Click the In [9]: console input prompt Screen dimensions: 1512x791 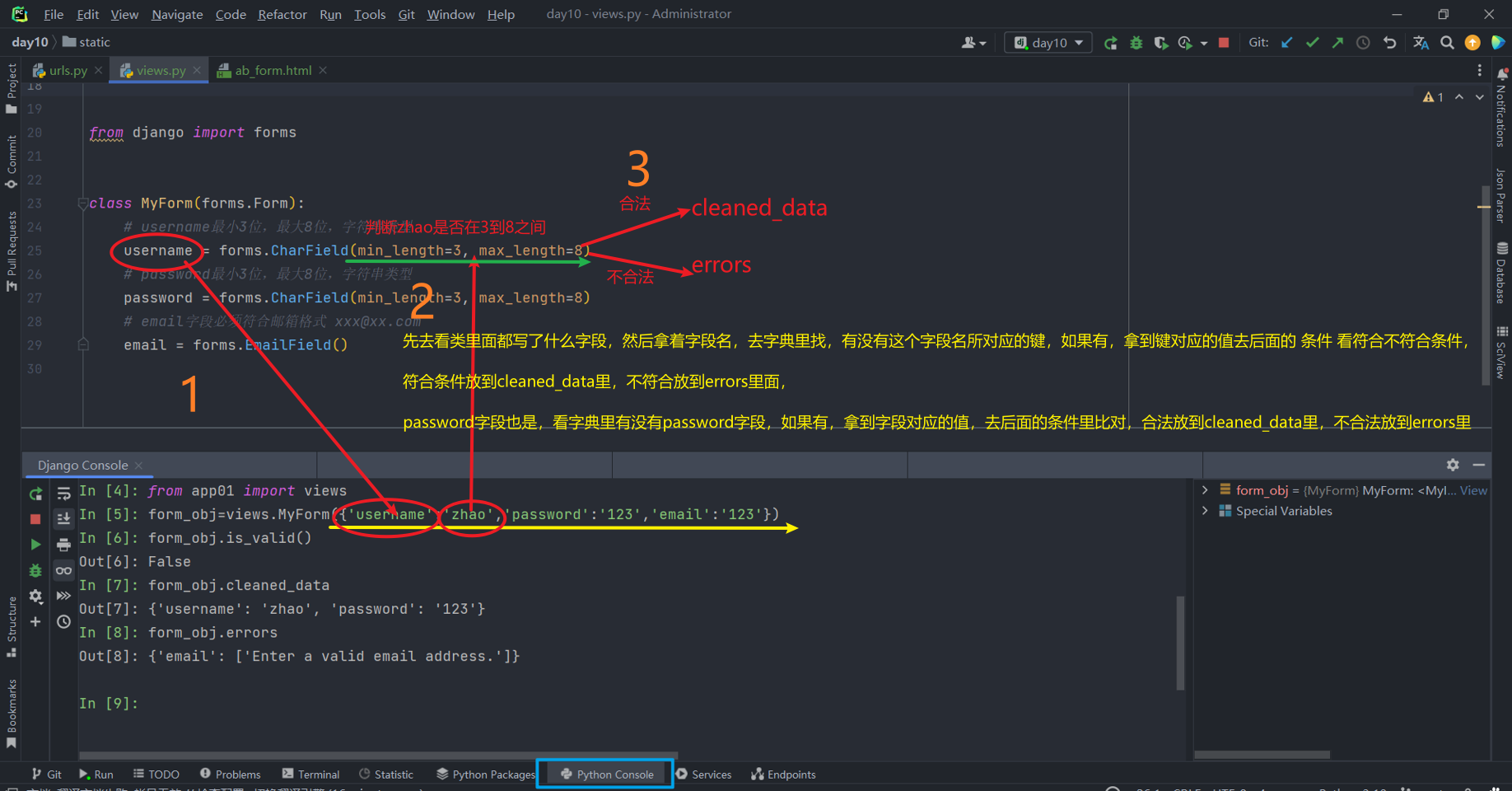[x=109, y=704]
